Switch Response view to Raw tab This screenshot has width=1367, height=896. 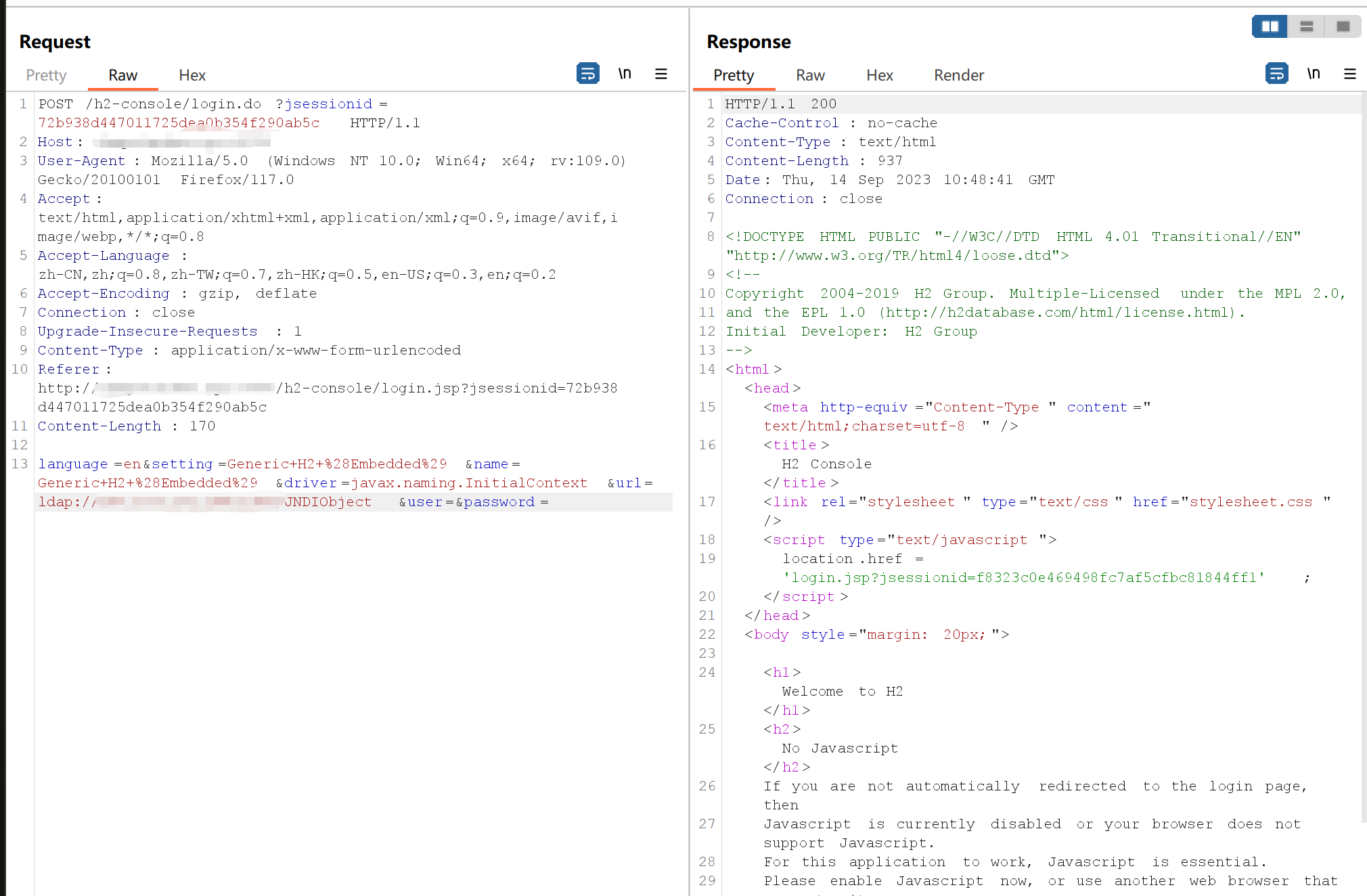[x=810, y=75]
